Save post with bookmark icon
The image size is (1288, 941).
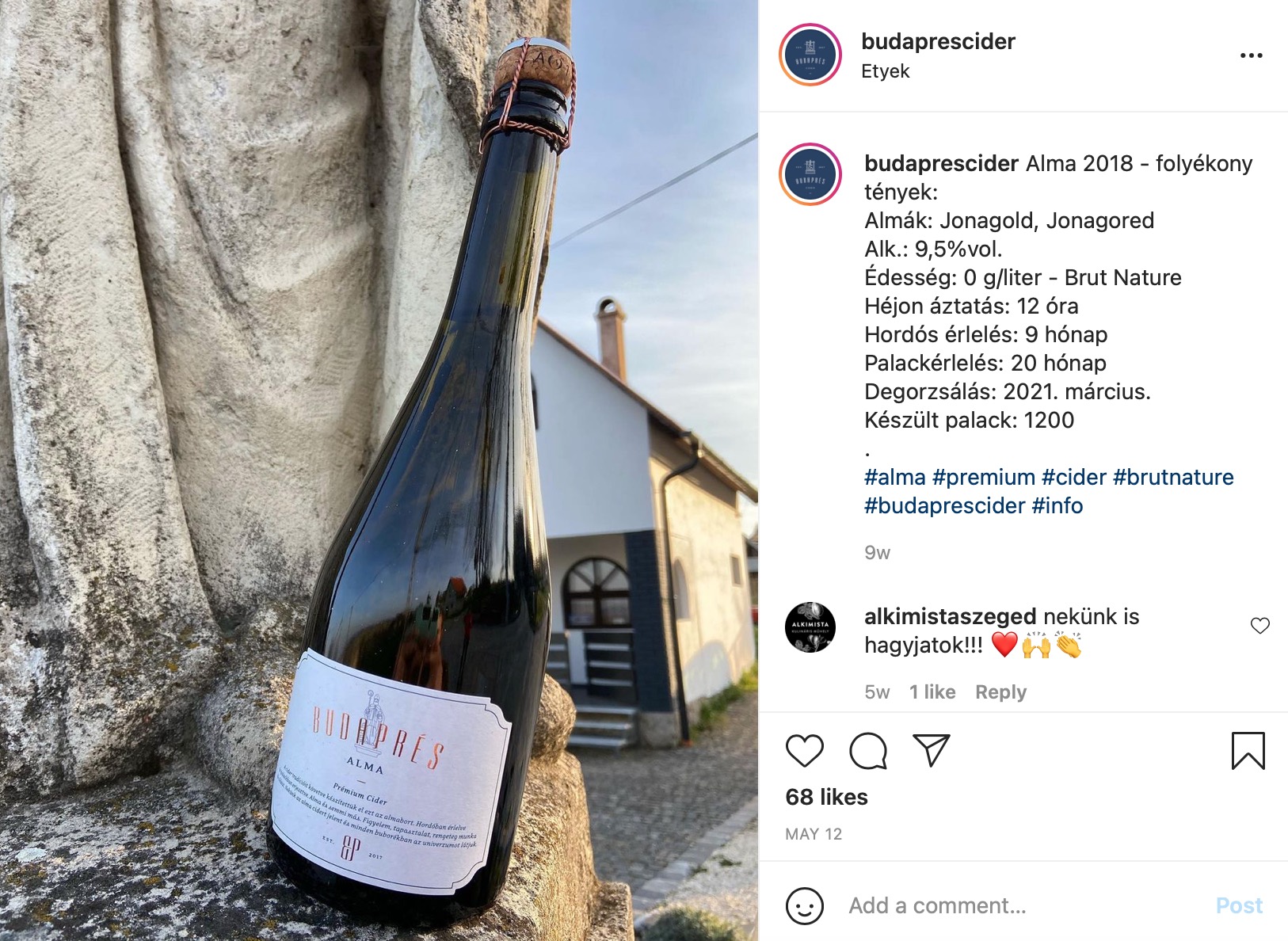[x=1248, y=751]
